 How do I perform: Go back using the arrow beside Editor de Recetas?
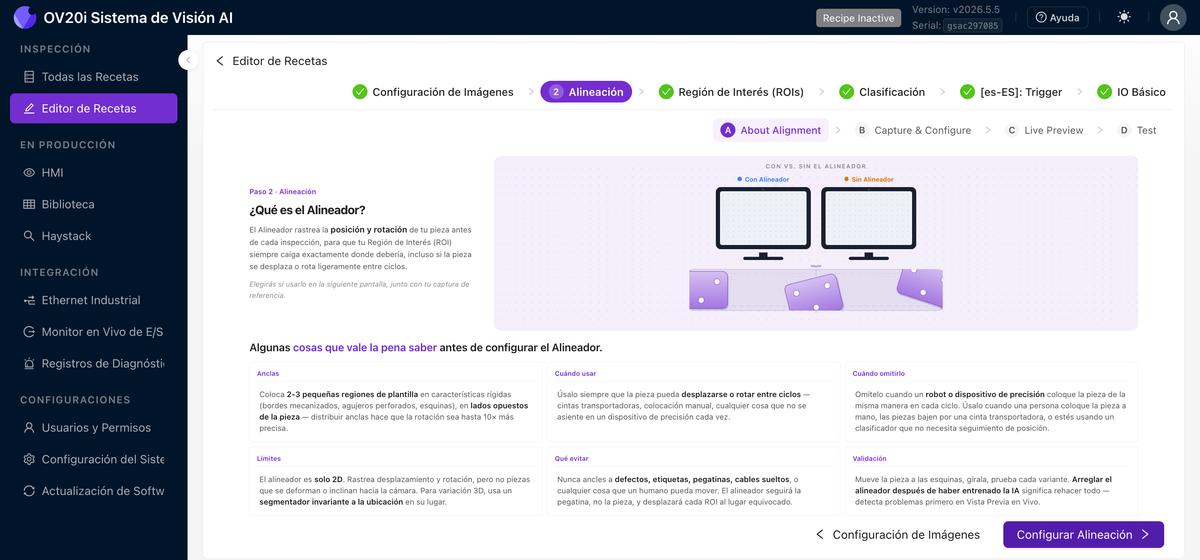[x=220, y=61]
